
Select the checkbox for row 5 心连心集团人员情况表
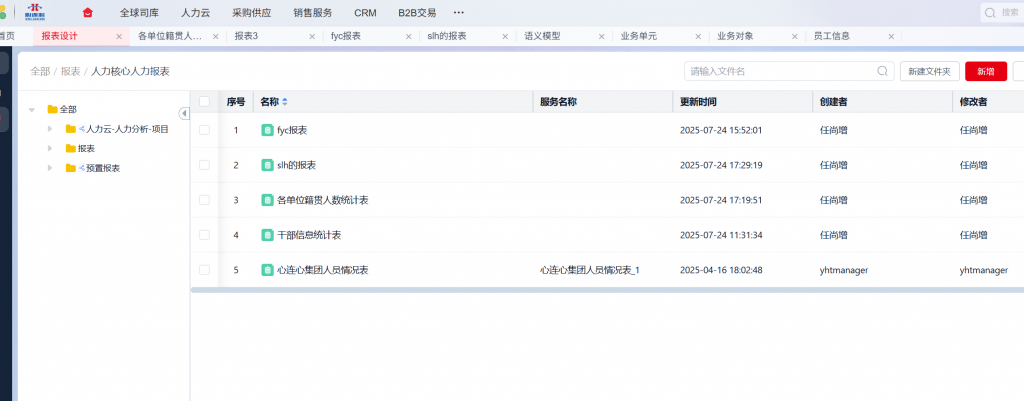pyautogui.click(x=205, y=270)
